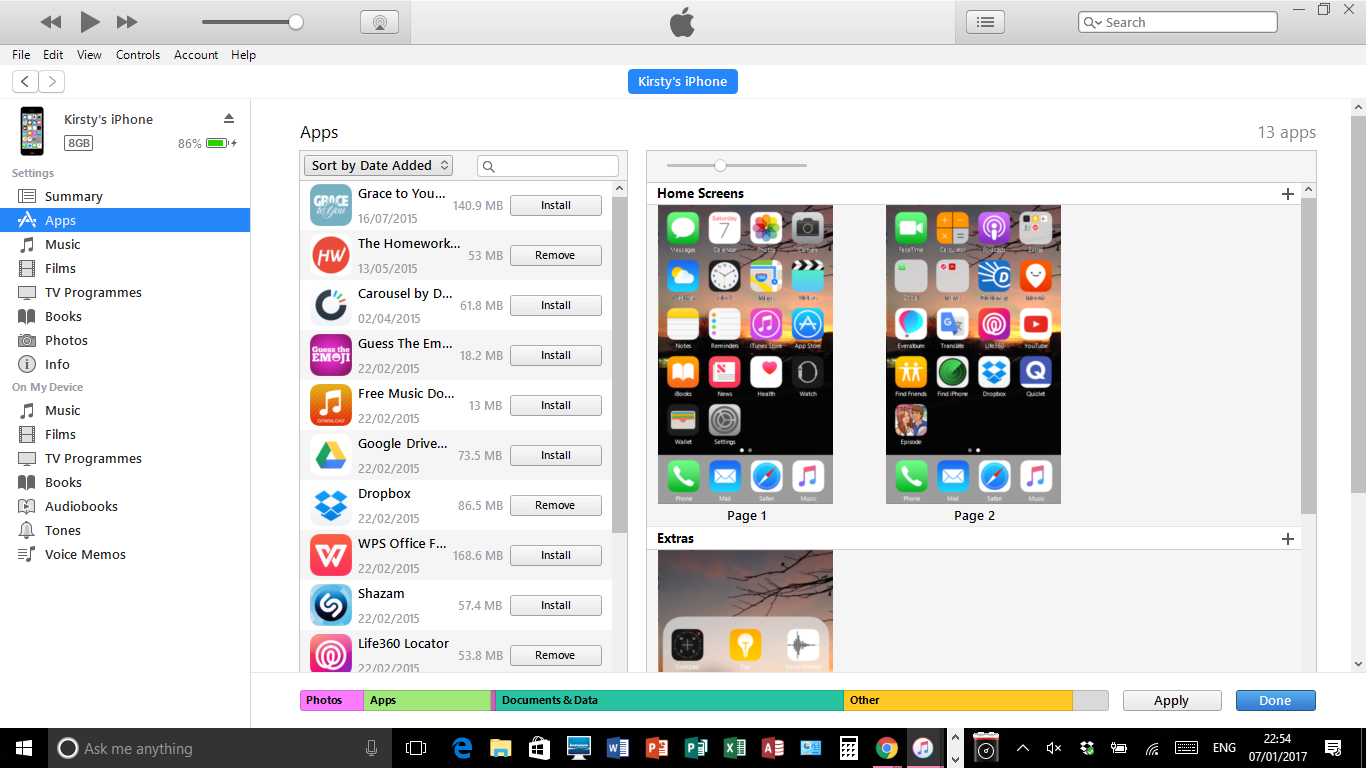Click the volume slider in the top bar
This screenshot has width=1366, height=768.
coord(252,22)
